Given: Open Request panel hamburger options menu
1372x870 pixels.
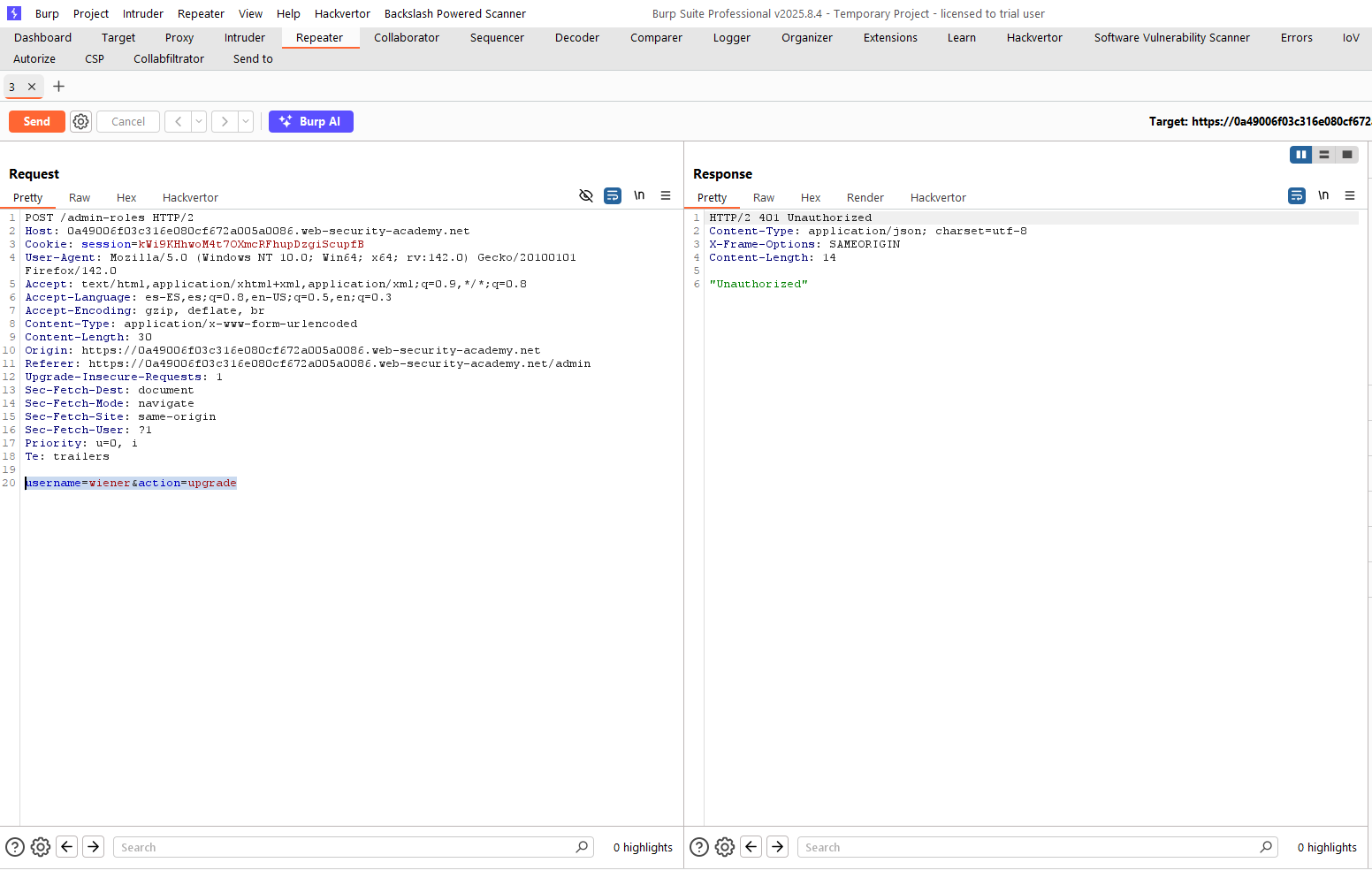Looking at the screenshot, I should point(666,195).
